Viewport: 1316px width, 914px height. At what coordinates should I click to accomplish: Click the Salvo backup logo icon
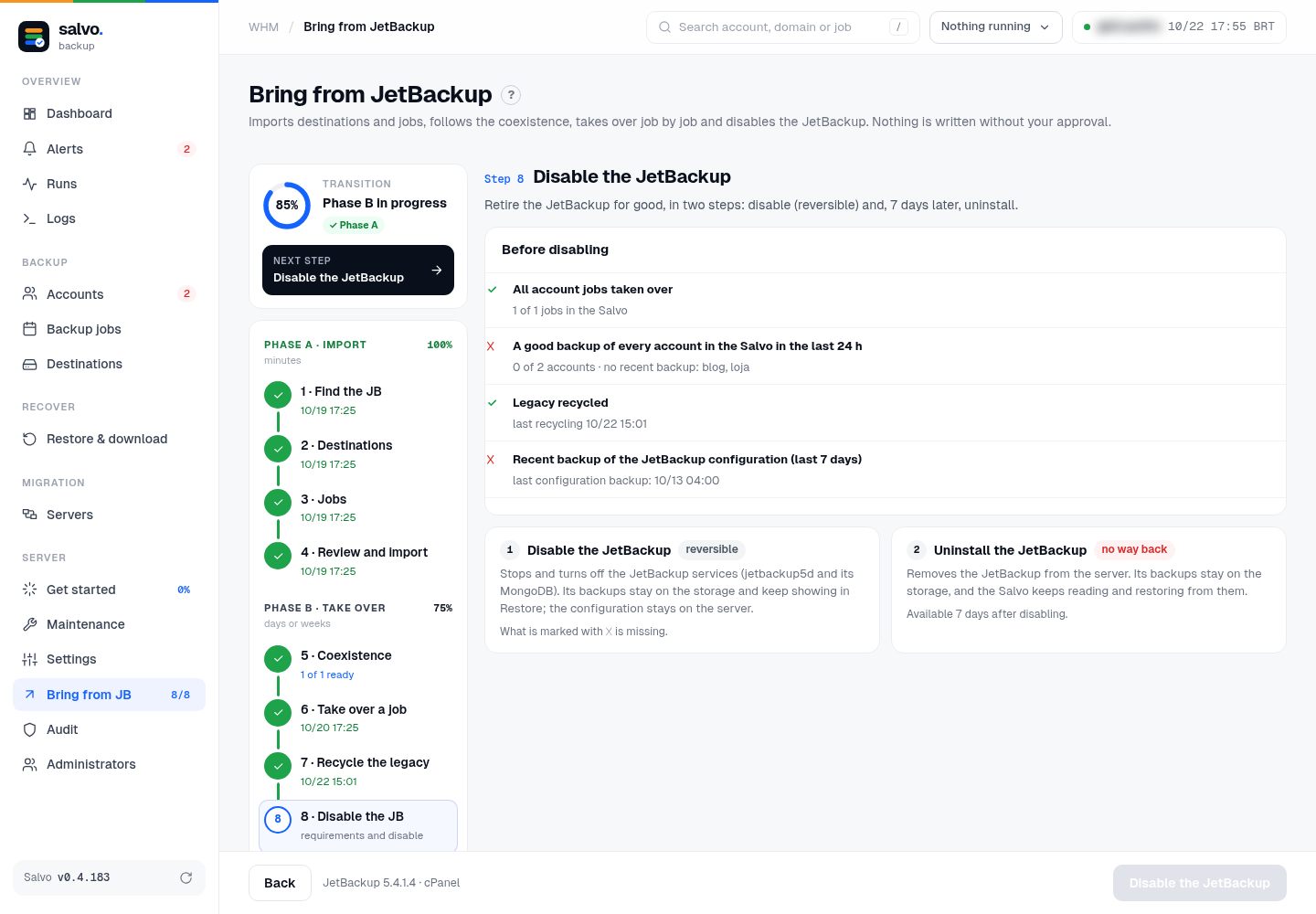click(34, 37)
